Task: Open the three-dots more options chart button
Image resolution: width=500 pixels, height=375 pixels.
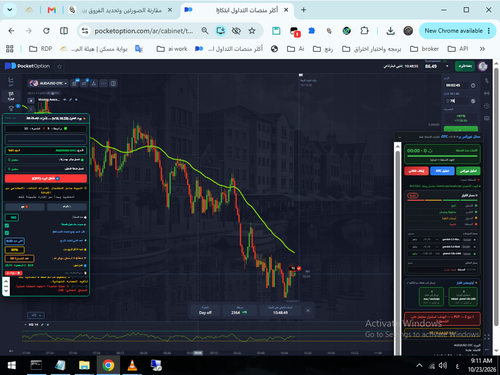Action: point(104,83)
